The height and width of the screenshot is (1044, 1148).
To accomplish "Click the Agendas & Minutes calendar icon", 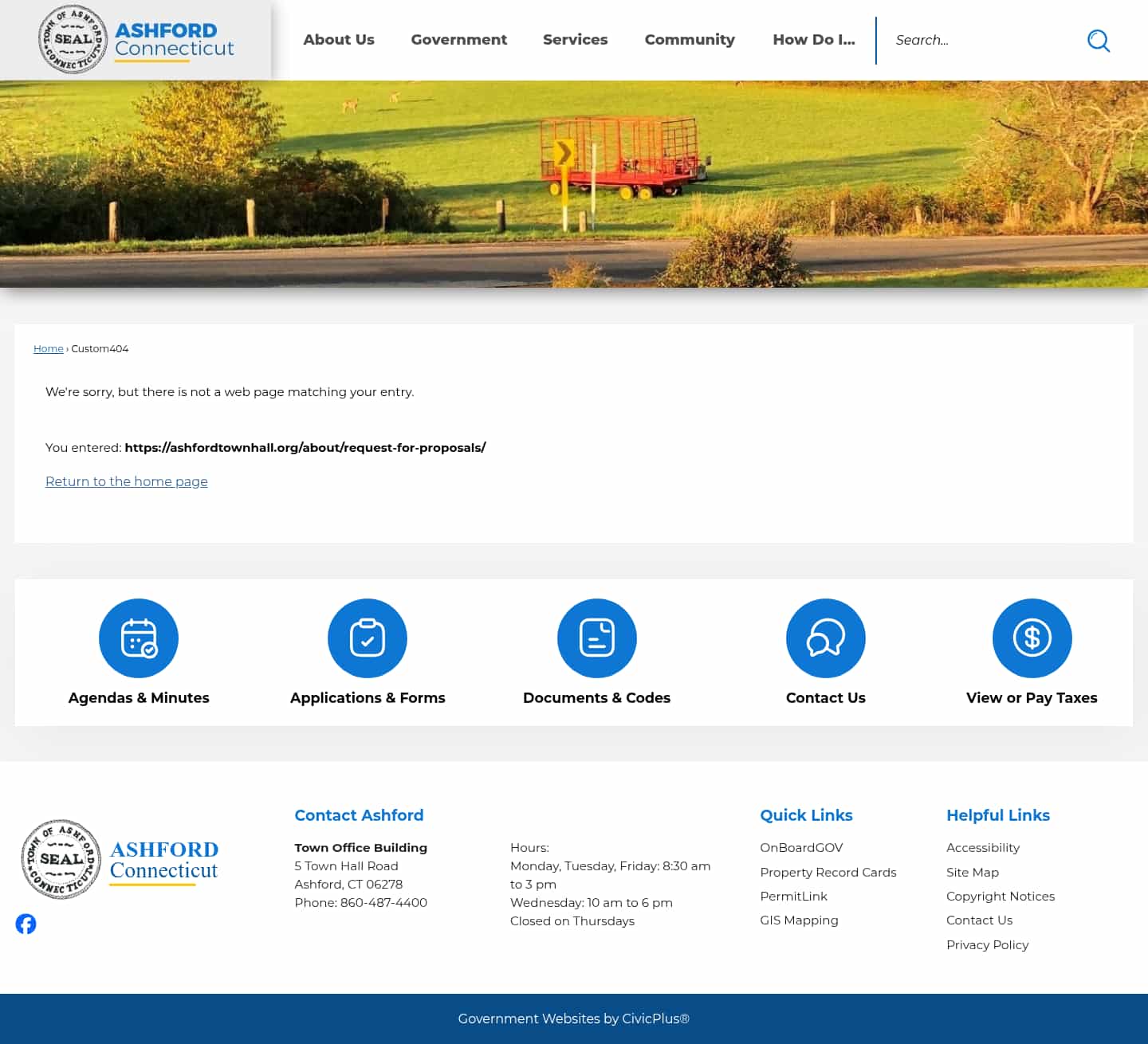I will click(x=138, y=638).
